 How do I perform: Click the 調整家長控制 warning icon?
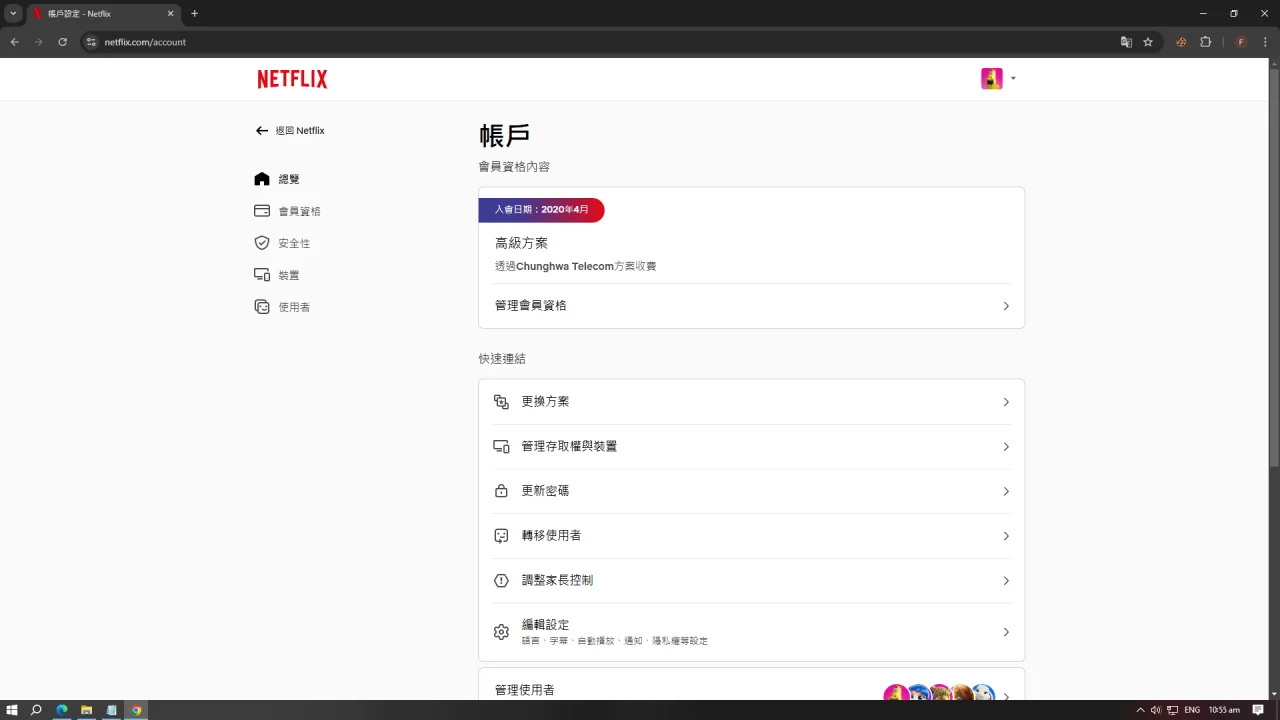(502, 581)
